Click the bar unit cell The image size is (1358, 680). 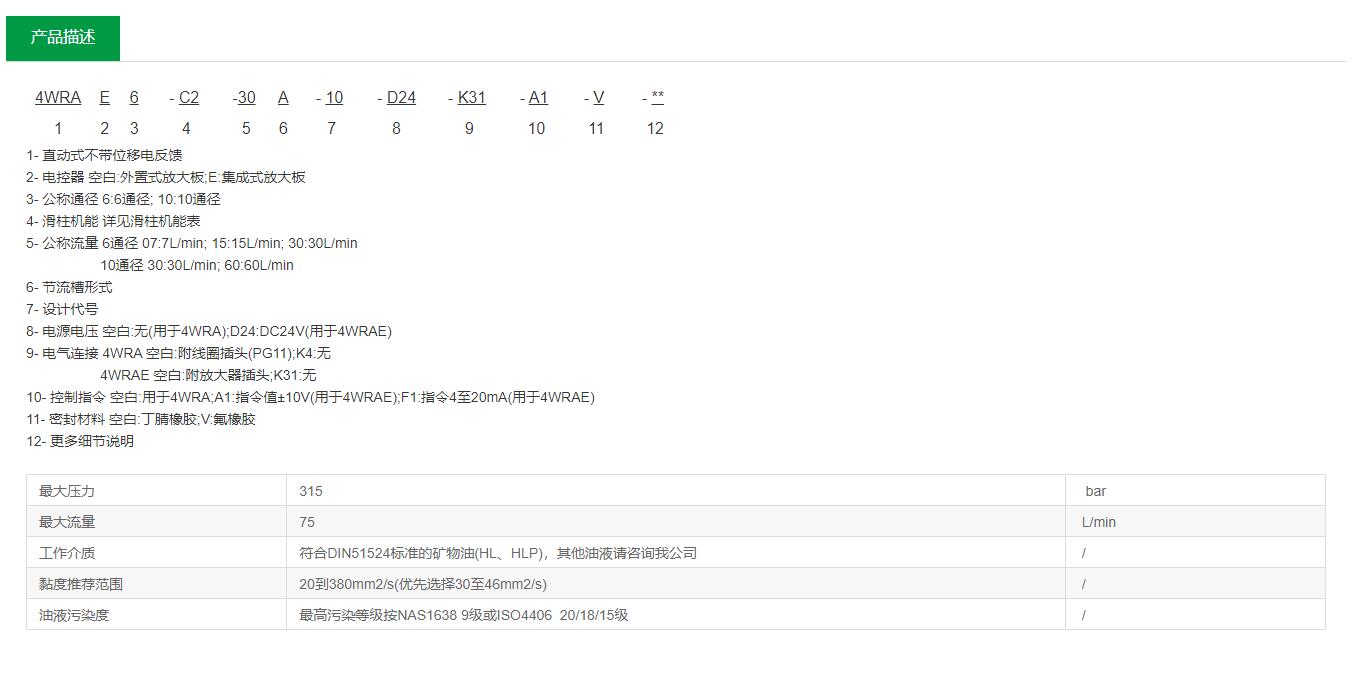1195,491
